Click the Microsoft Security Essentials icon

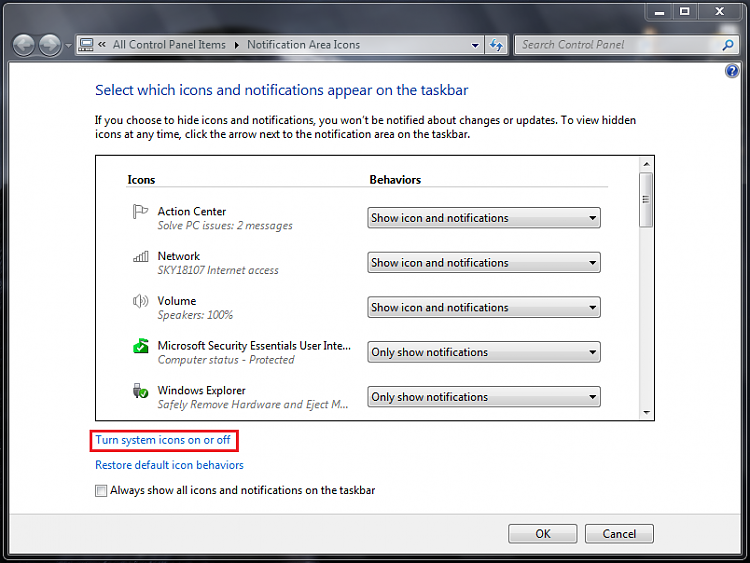tap(141, 346)
